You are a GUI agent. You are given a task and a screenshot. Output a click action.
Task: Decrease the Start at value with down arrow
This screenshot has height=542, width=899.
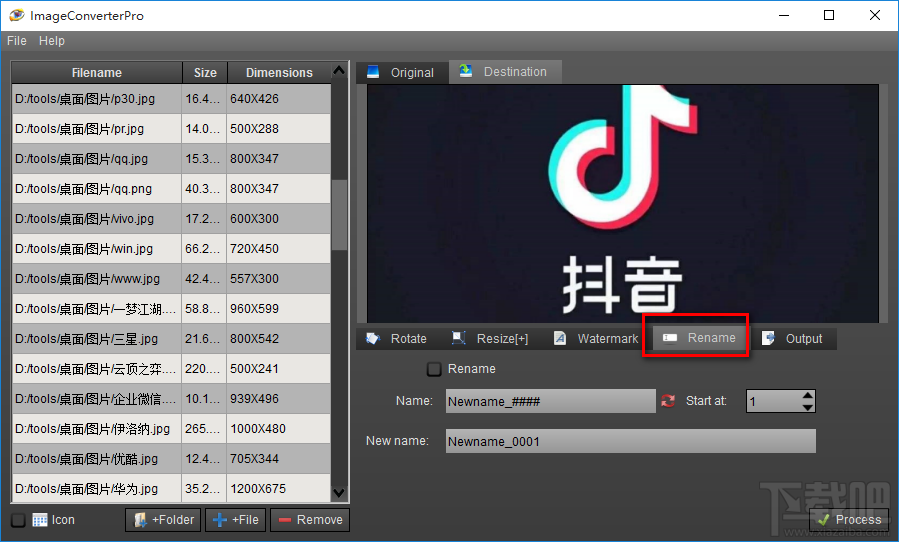pos(807,407)
